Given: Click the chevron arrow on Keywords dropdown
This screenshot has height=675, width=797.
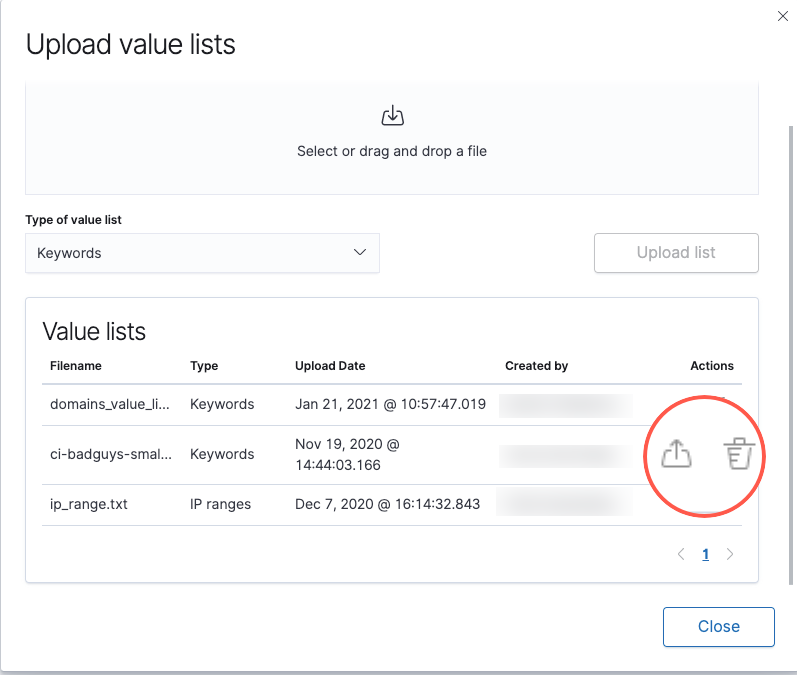Looking at the screenshot, I should pyautogui.click(x=360, y=253).
